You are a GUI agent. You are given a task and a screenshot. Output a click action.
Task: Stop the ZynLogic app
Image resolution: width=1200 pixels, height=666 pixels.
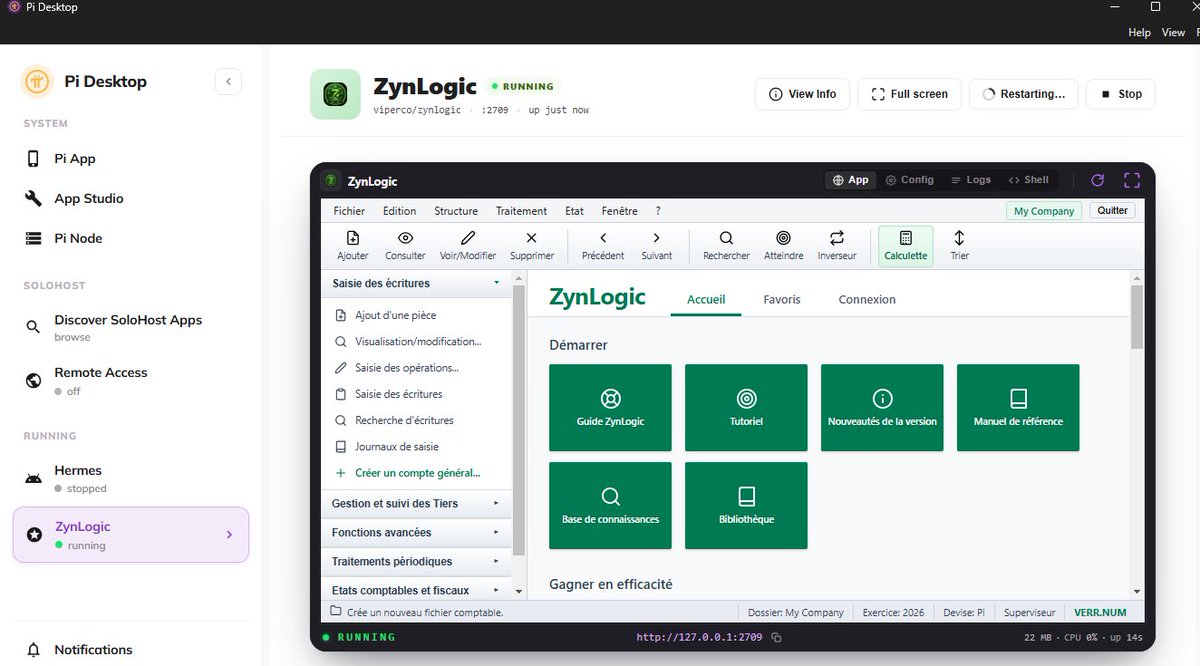[1121, 94]
